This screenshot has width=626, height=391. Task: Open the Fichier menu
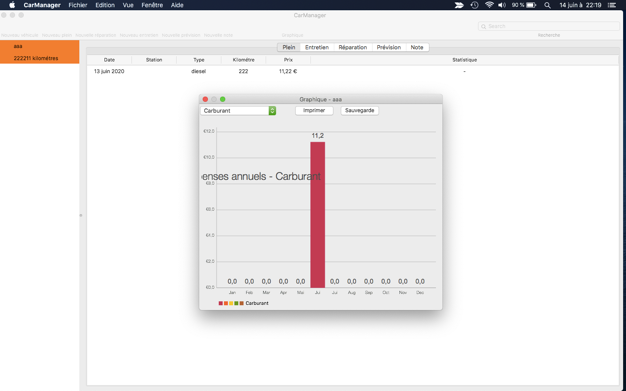point(78,5)
